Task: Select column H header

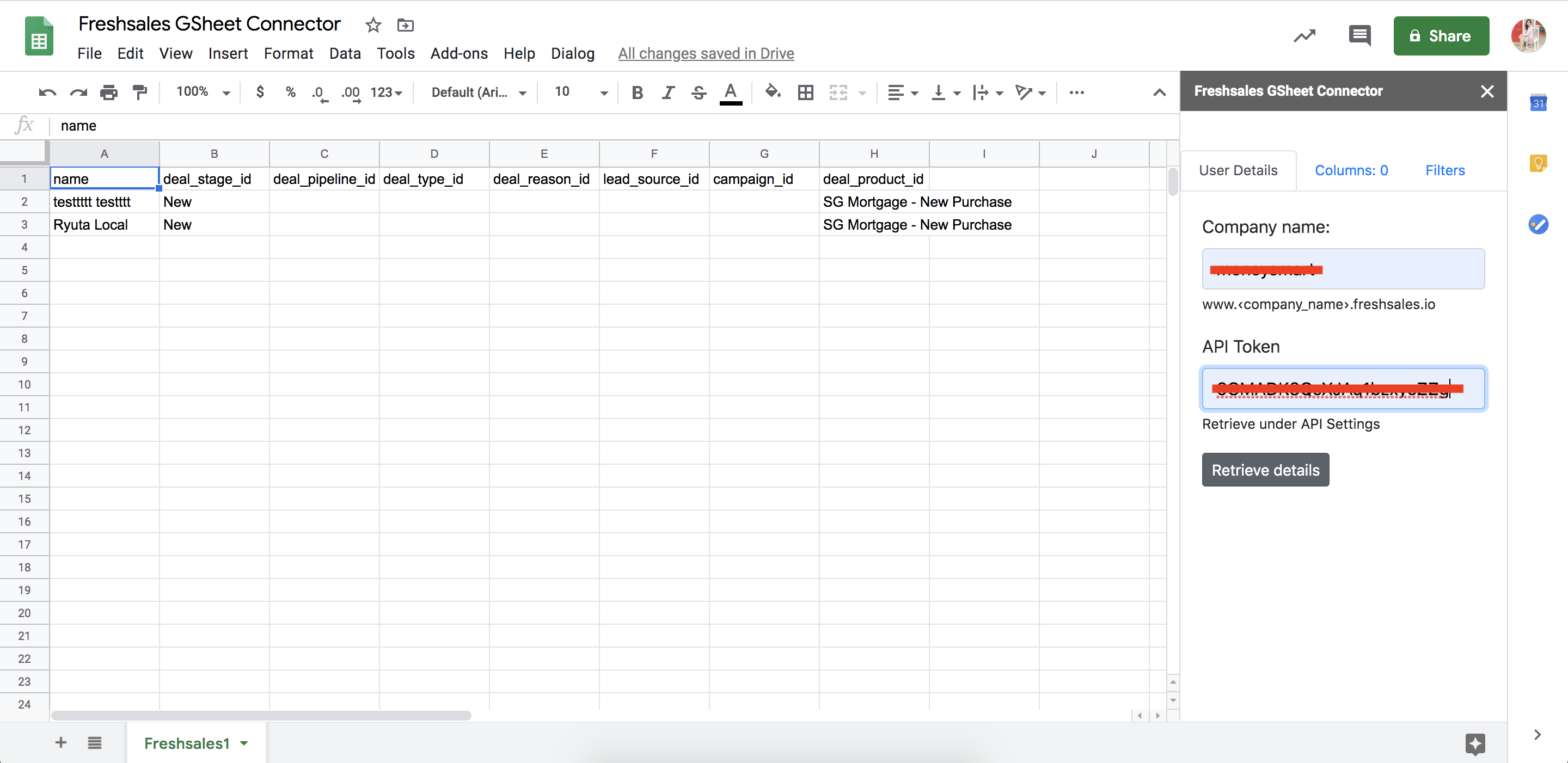Action: [x=873, y=154]
